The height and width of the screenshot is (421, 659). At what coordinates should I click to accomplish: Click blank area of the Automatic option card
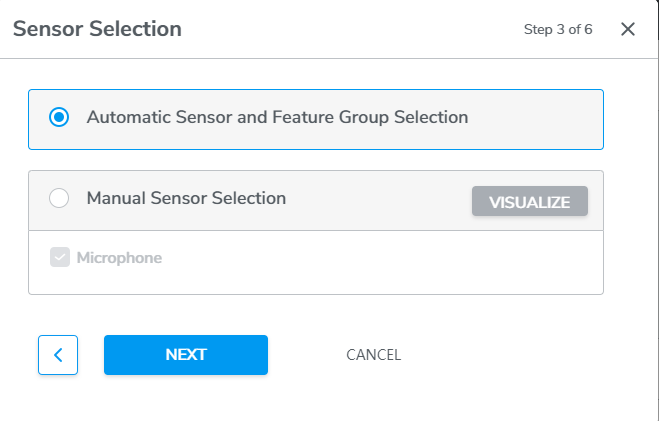(536, 119)
